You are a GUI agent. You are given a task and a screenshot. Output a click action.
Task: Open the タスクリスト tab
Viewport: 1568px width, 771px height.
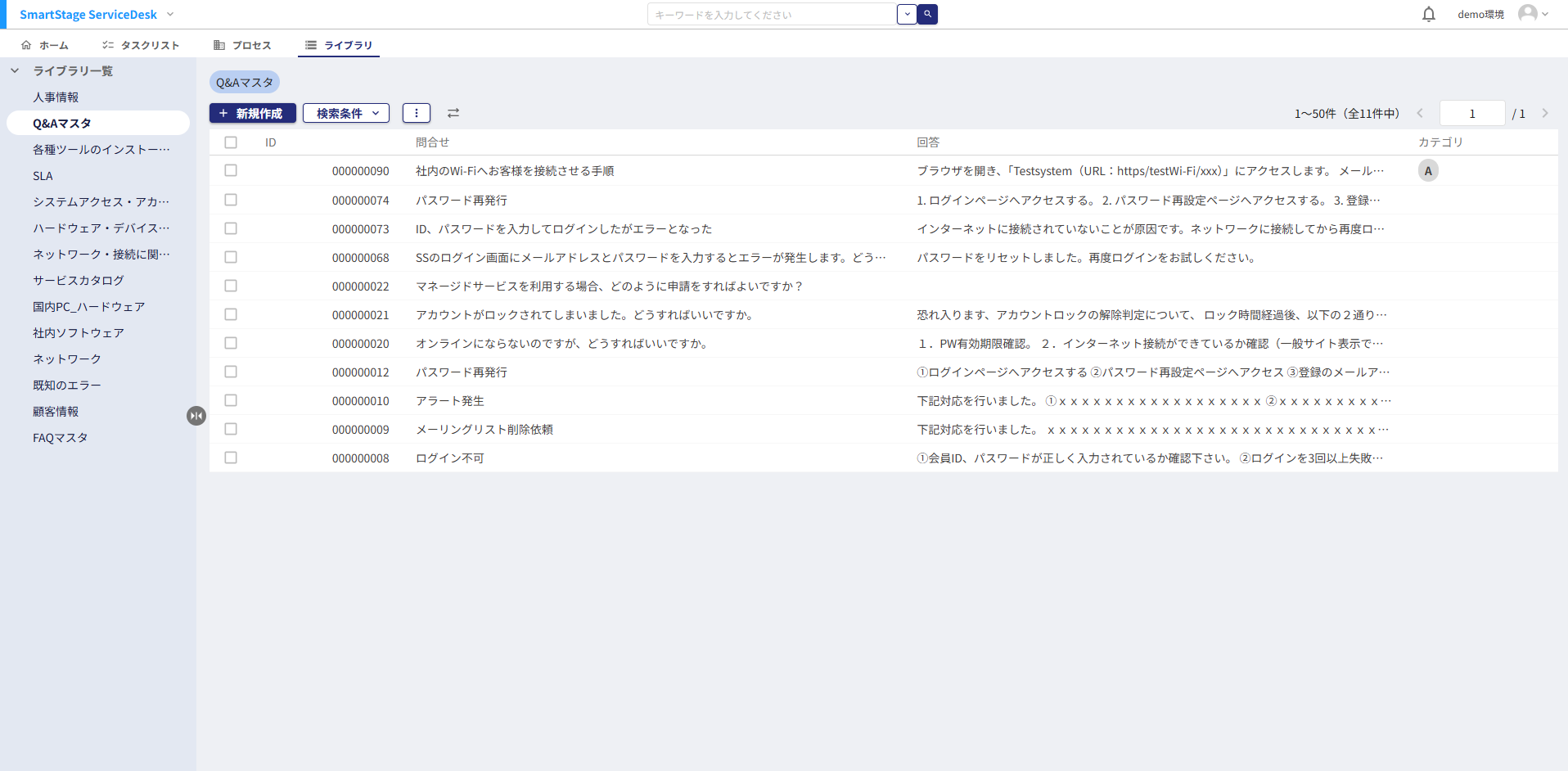click(141, 45)
